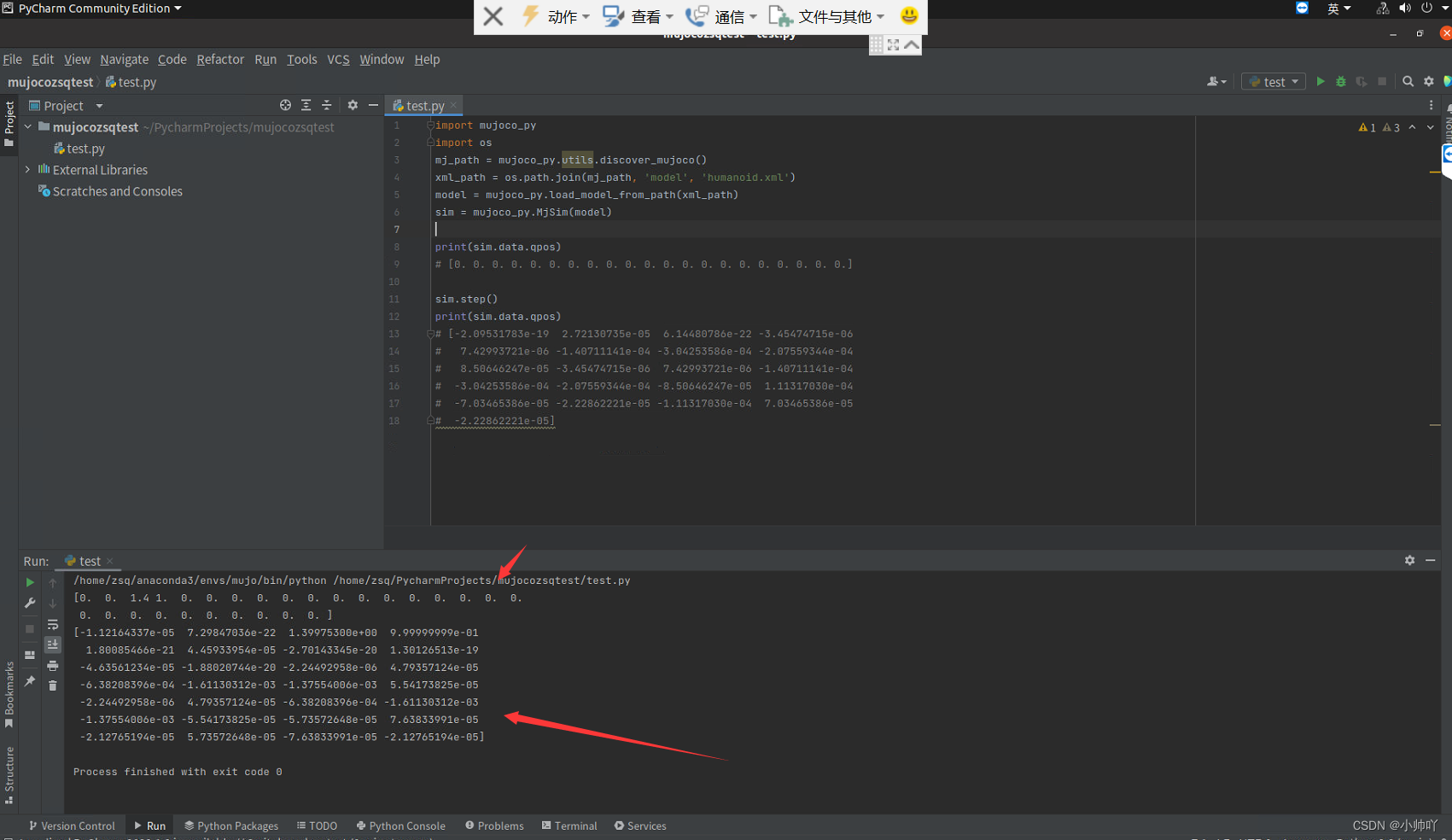
Task: Open the code-with-me user icon dropdown
Action: 1217,82
